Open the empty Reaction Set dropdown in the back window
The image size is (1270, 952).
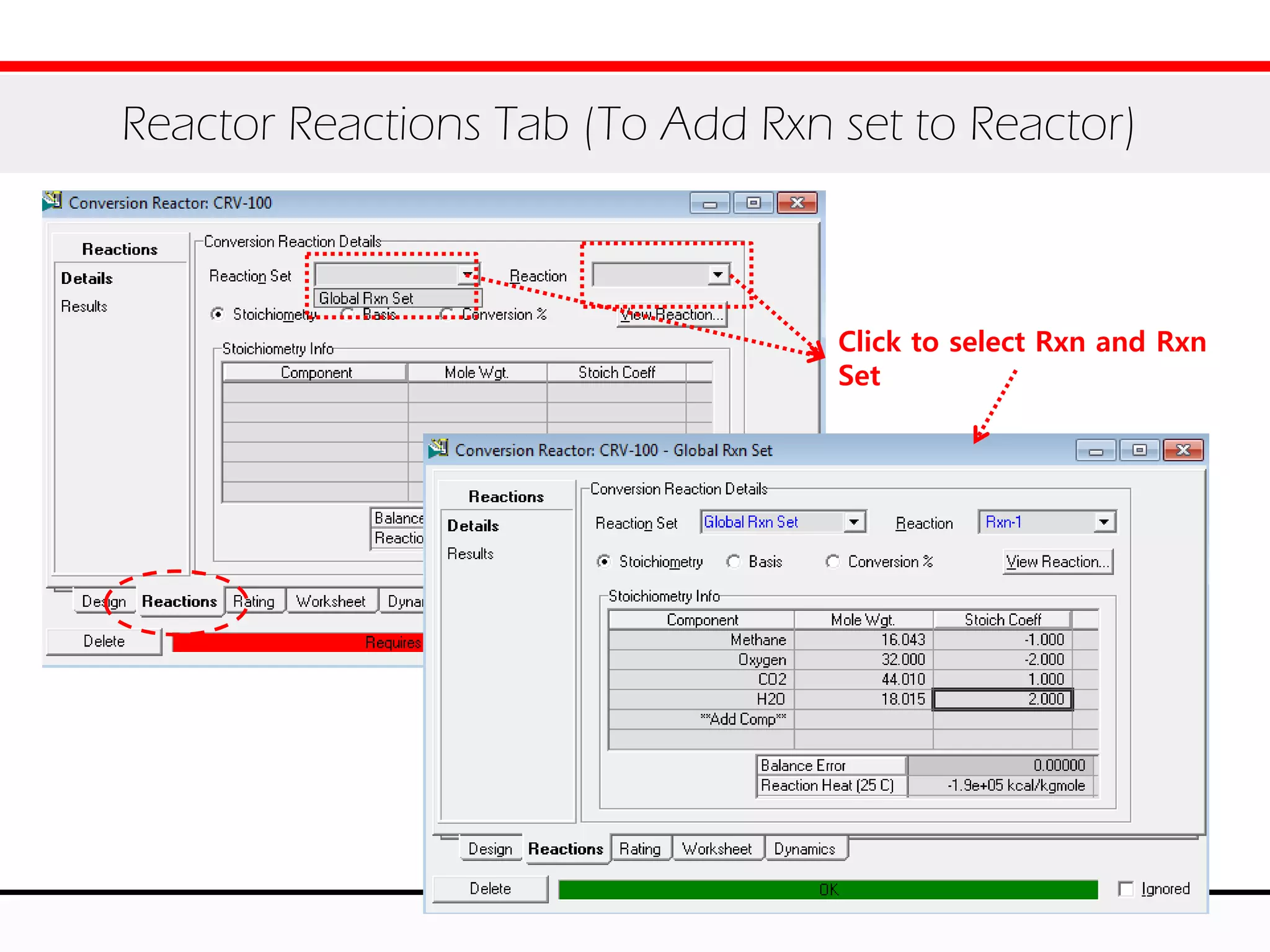pyautogui.click(x=466, y=275)
